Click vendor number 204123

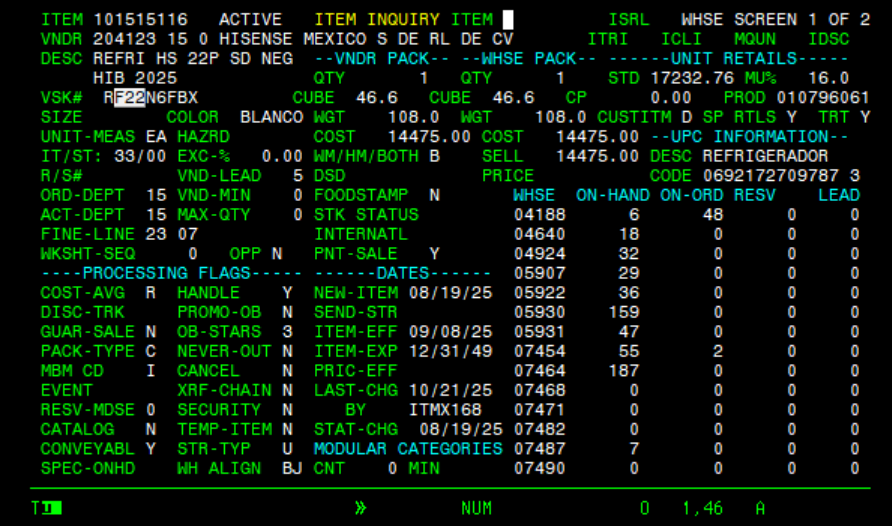[x=125, y=39]
